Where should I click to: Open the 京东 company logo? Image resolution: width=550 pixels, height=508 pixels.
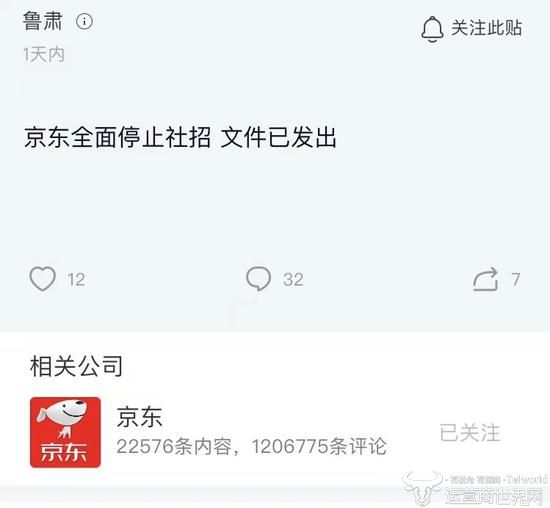[x=65, y=432]
